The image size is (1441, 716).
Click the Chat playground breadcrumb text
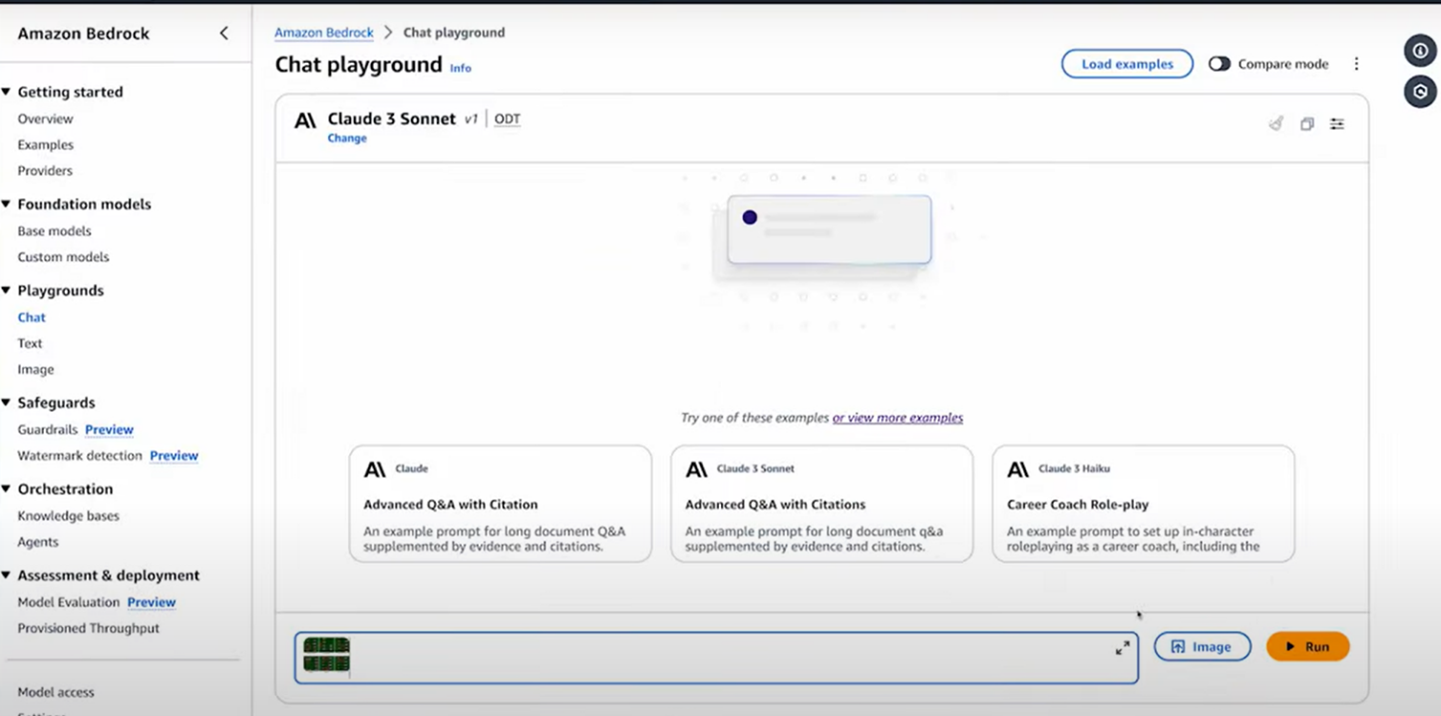coord(454,33)
